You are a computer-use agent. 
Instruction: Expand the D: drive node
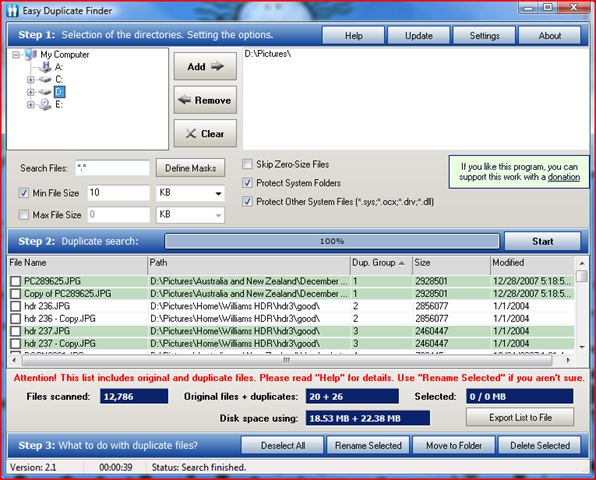[31, 92]
